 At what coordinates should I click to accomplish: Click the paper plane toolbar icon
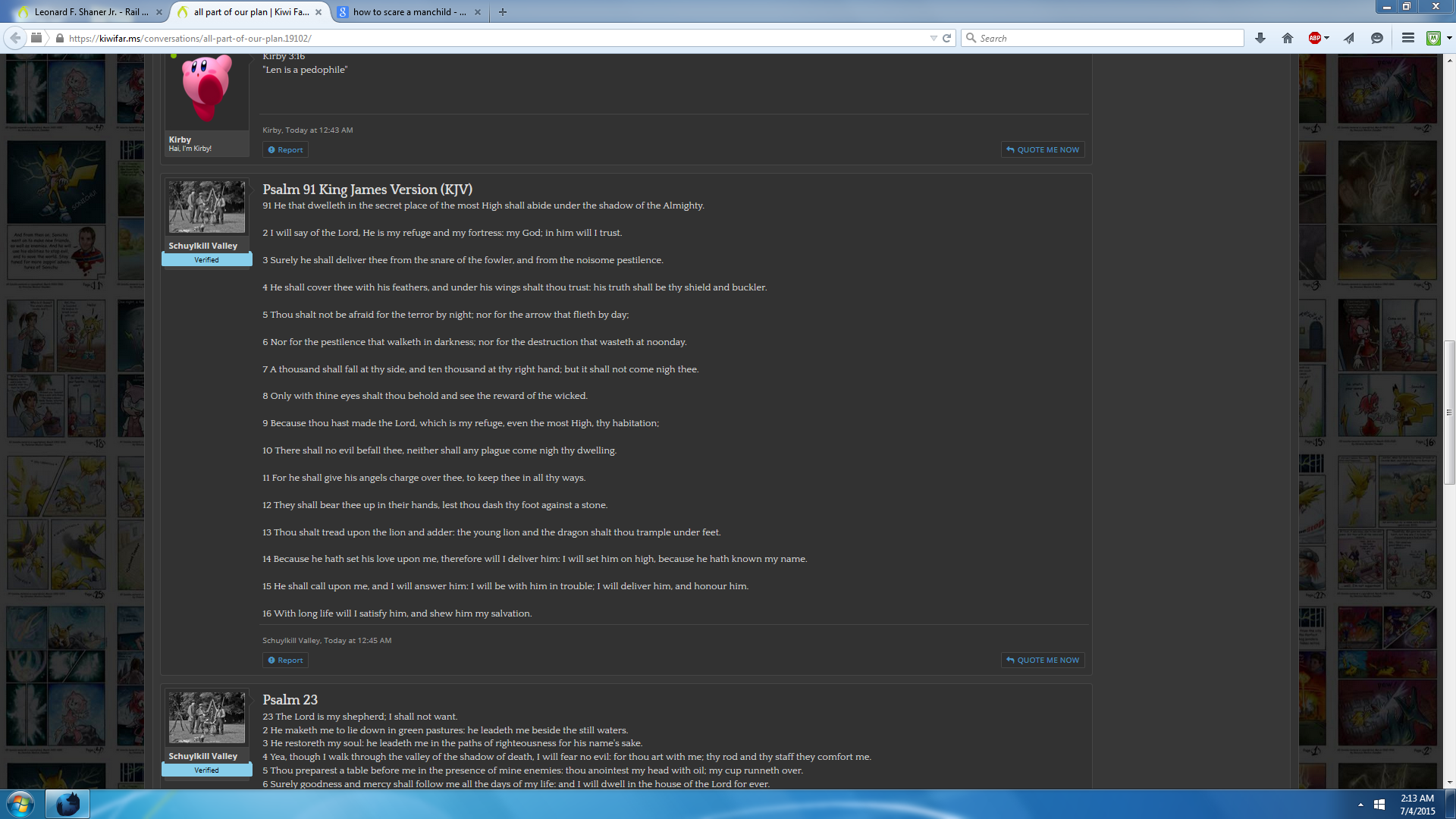(x=1349, y=38)
